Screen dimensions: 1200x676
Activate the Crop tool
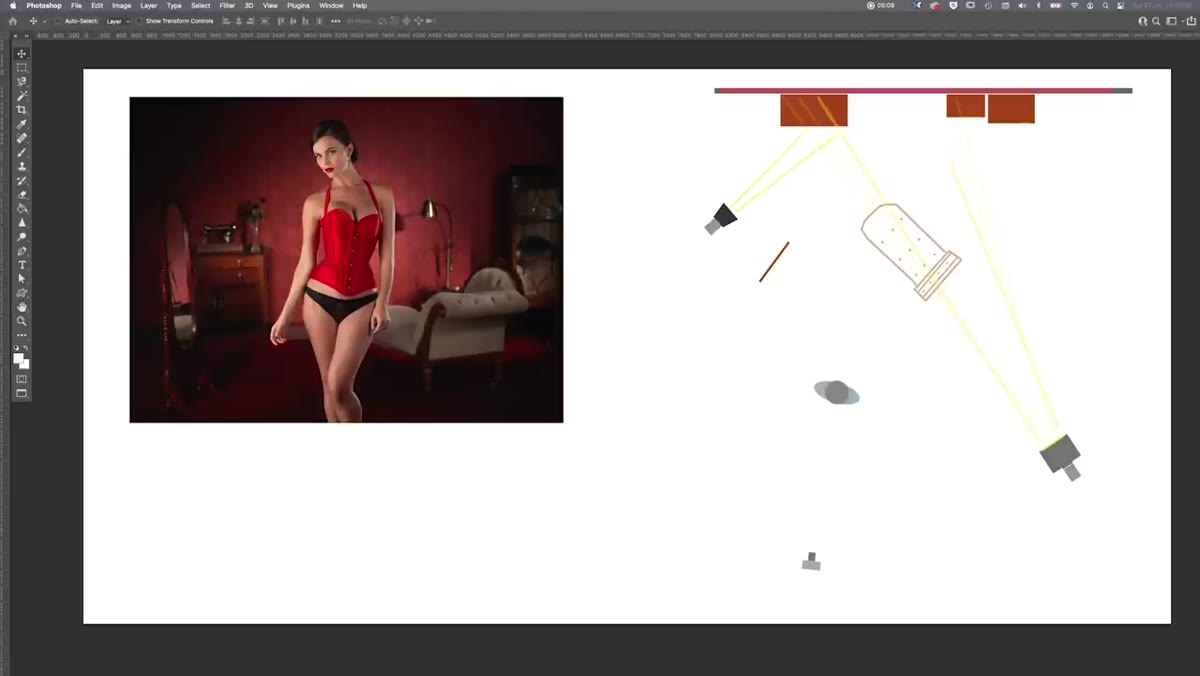[21, 110]
